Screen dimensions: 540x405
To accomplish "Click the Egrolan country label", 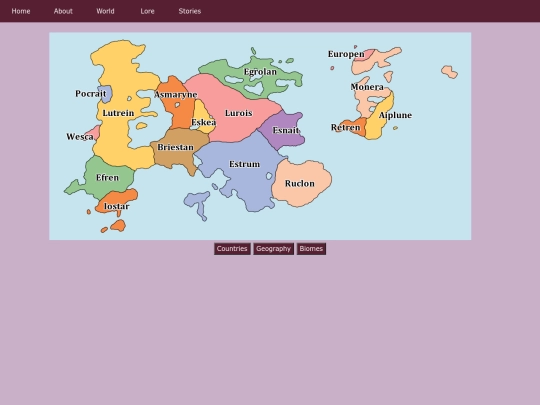I will point(260,72).
